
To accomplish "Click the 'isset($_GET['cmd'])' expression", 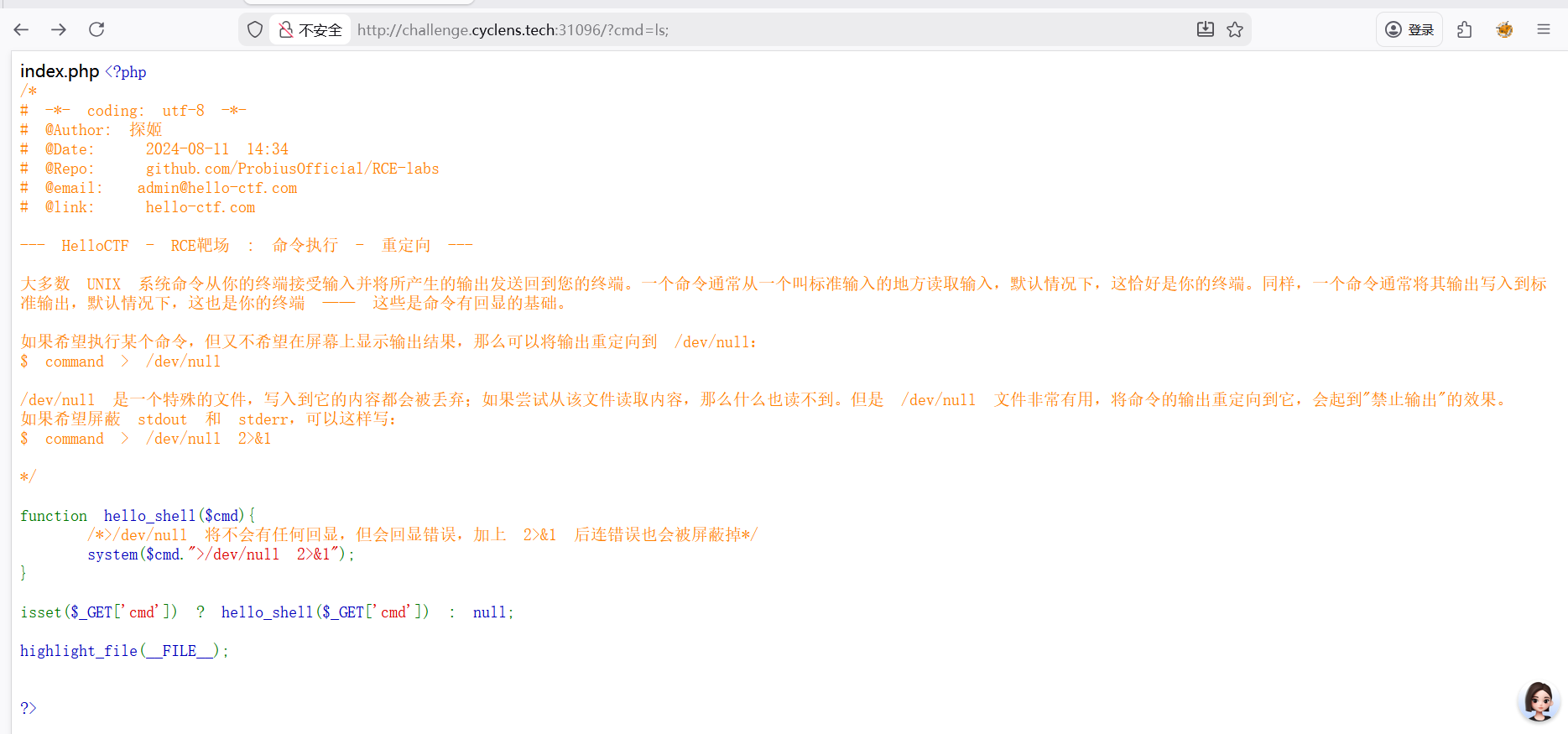I will [99, 612].
